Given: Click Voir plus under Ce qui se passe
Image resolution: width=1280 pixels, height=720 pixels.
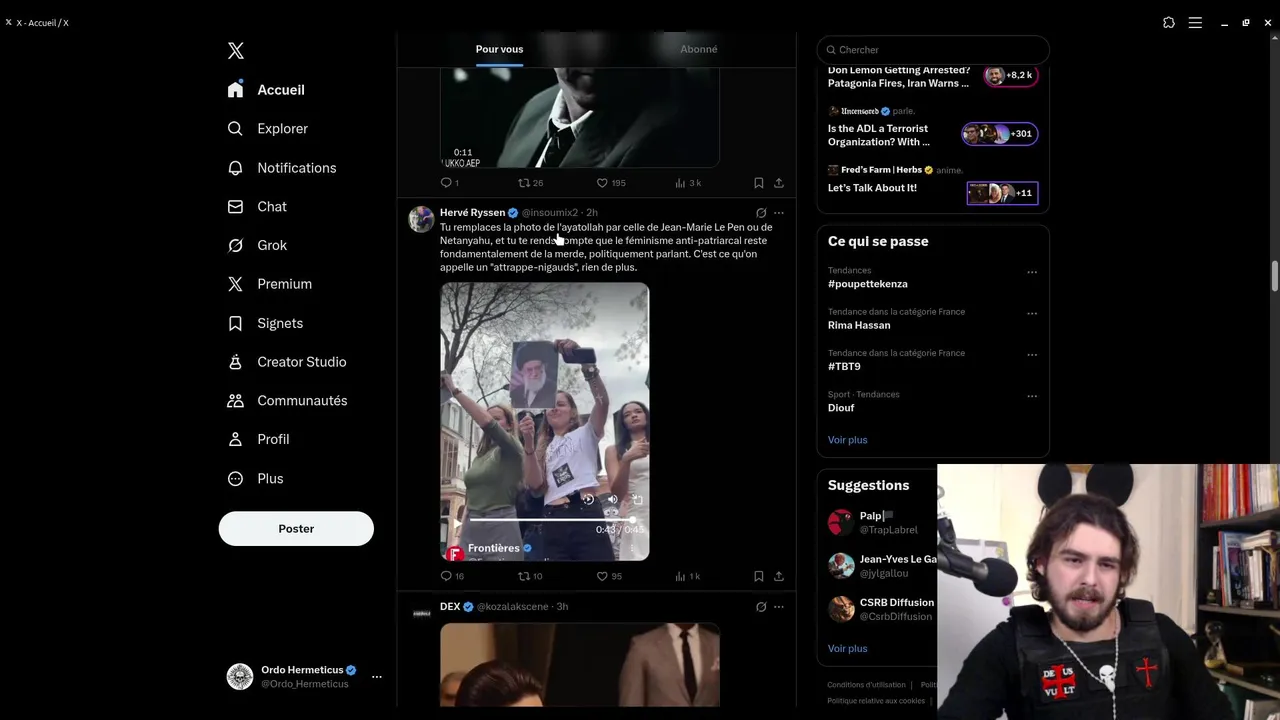Looking at the screenshot, I should (x=847, y=440).
